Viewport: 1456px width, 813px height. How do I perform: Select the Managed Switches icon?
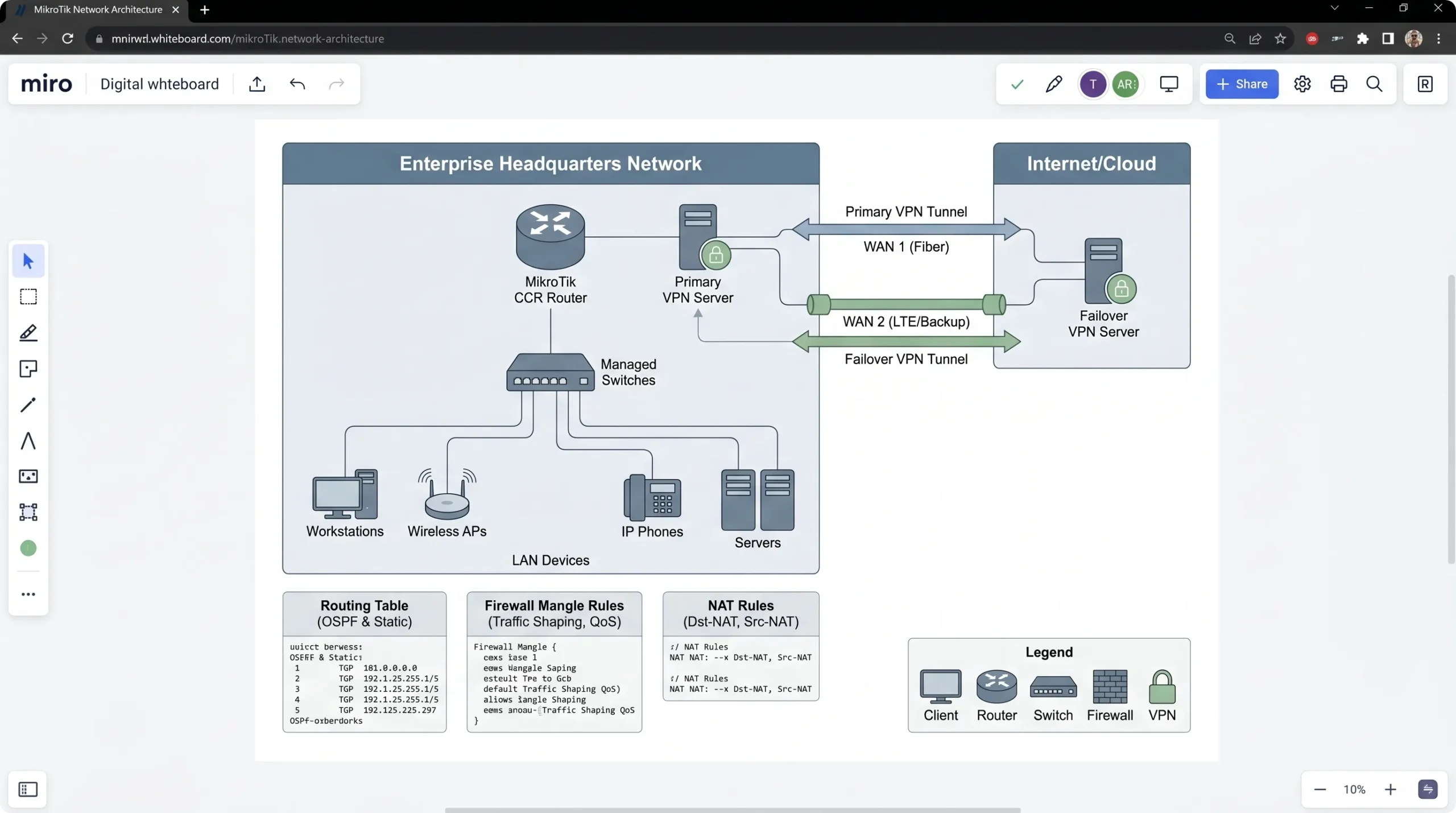(551, 372)
